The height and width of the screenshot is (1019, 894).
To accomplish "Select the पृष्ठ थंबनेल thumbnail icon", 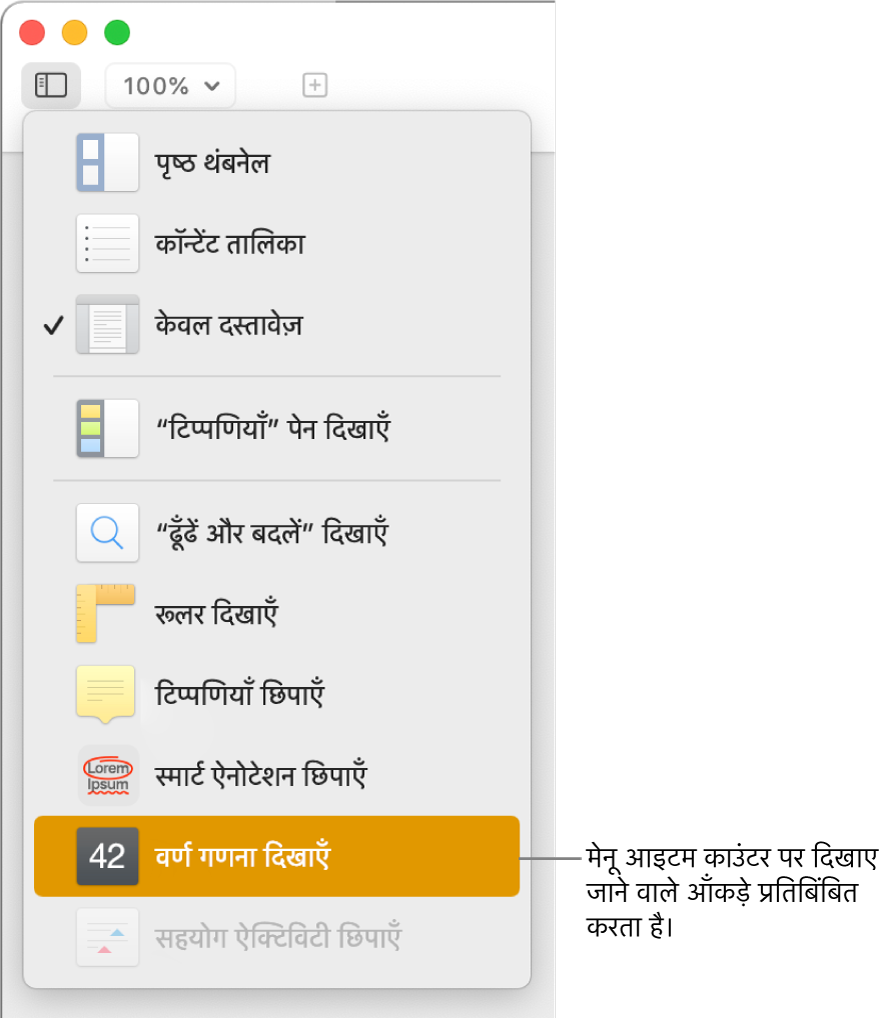I will click(x=107, y=162).
